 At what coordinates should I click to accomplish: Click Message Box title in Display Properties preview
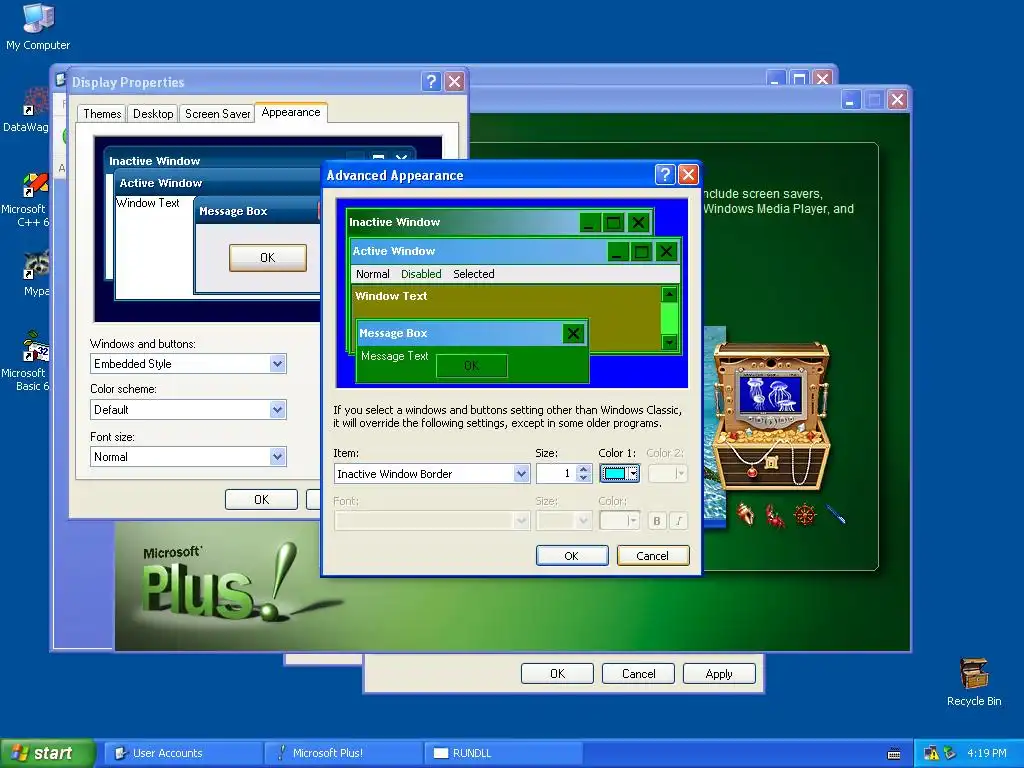233,211
